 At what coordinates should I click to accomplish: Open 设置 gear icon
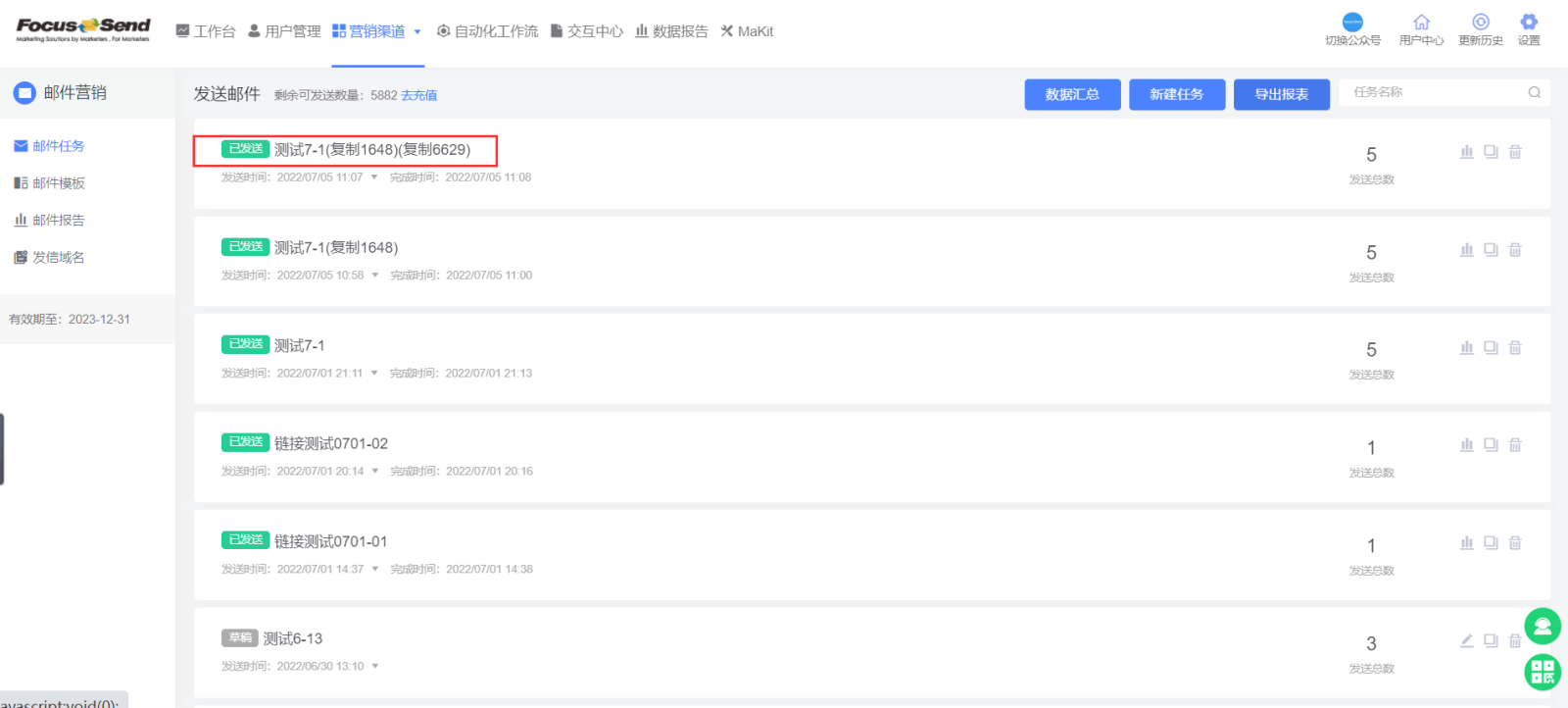[x=1529, y=23]
